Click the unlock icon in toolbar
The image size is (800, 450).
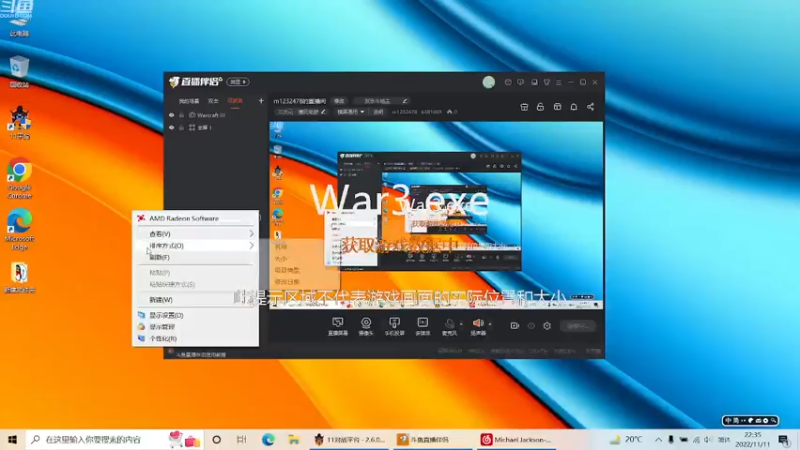(540, 107)
